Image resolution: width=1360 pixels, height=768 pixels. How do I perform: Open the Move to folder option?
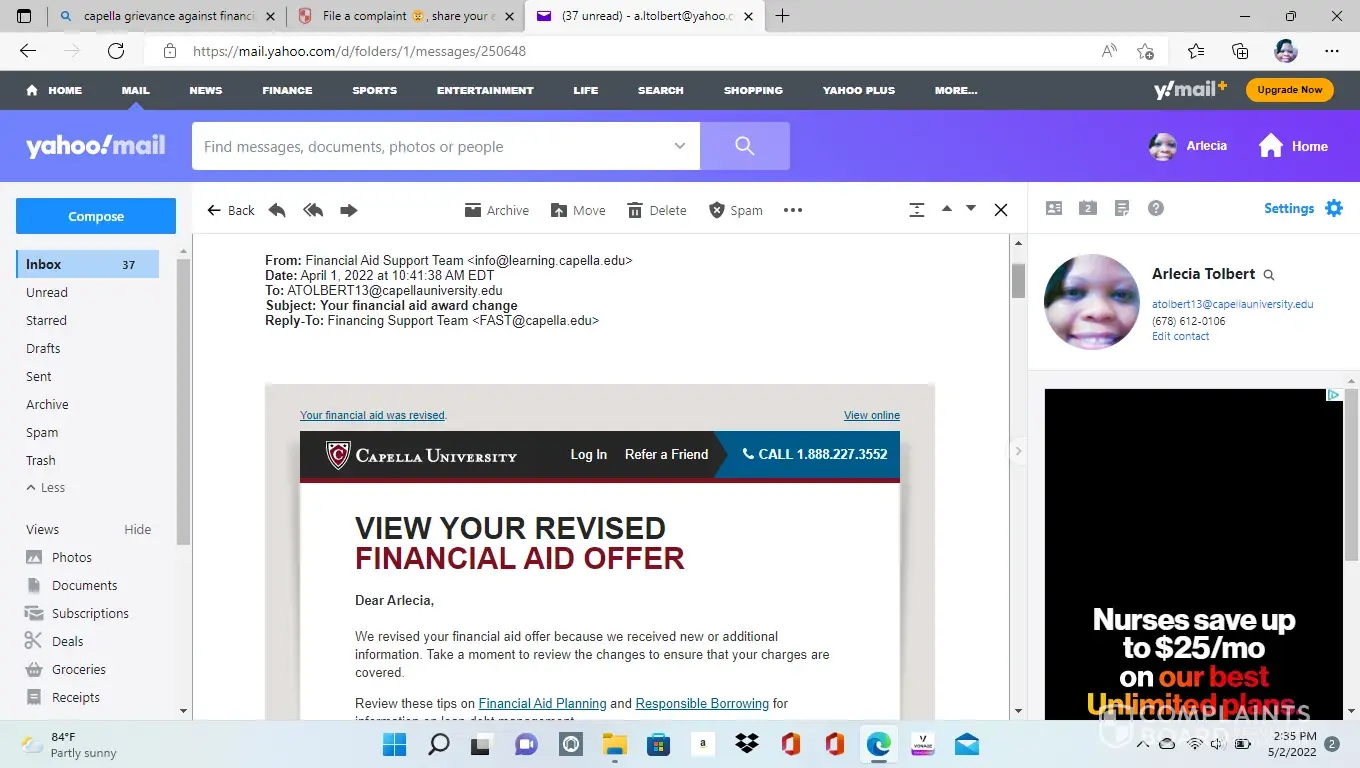coord(578,210)
